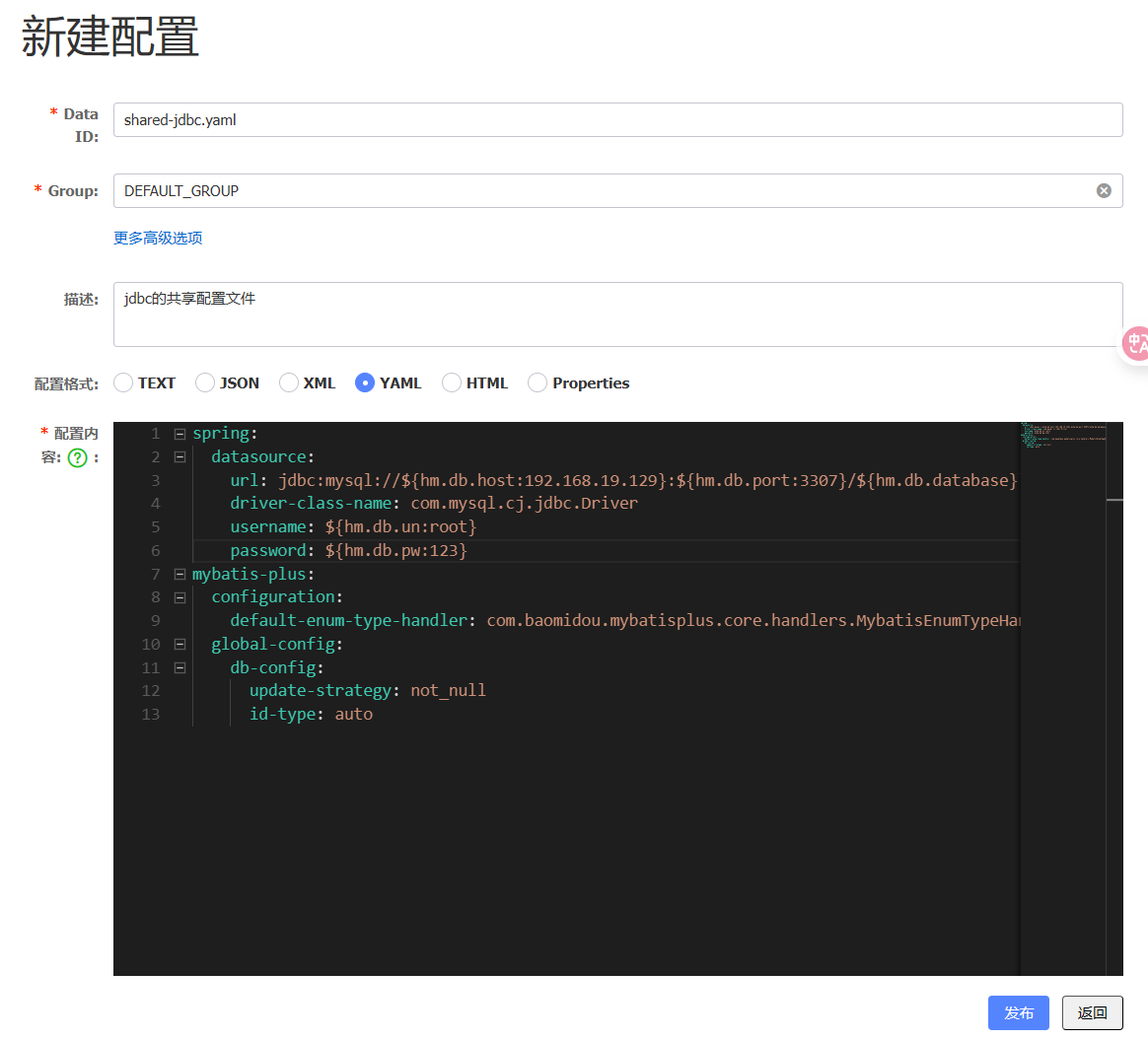Collapse the datasource fold on line 2
Screen dimensions: 1148x1040
point(179,457)
